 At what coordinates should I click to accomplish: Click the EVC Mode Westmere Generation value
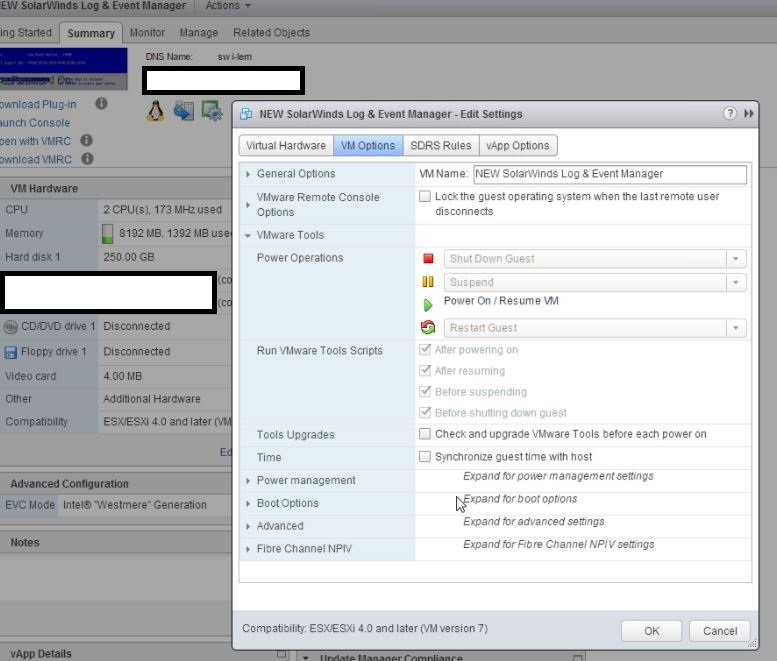coord(135,505)
